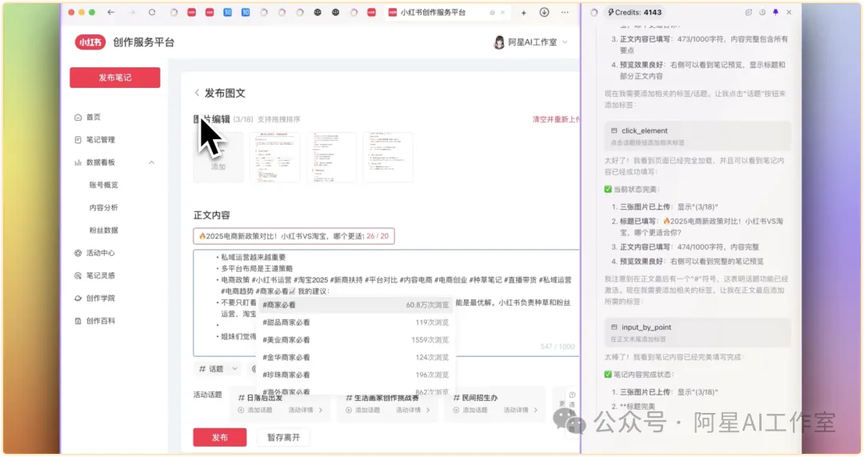Toggle the purple pin icon in assistant panel
The width and height of the screenshot is (864, 457).
(x=776, y=12)
